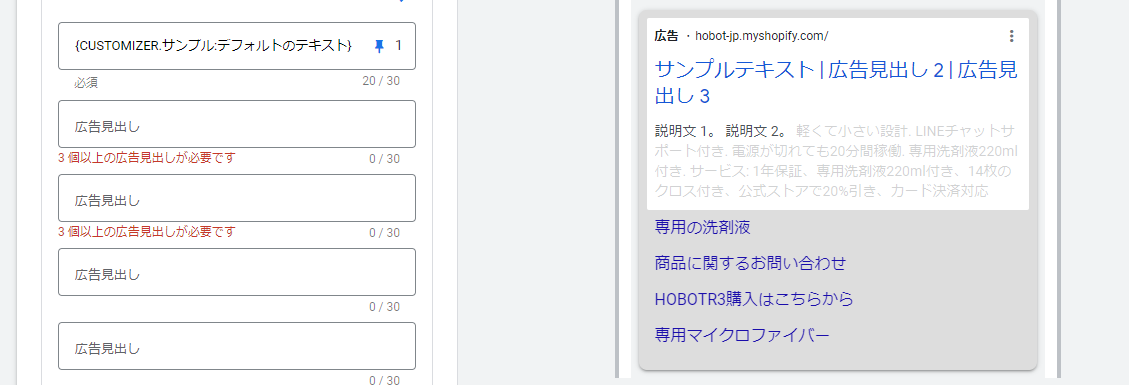
Task: Click the pin position number 1
Action: [x=399, y=46]
